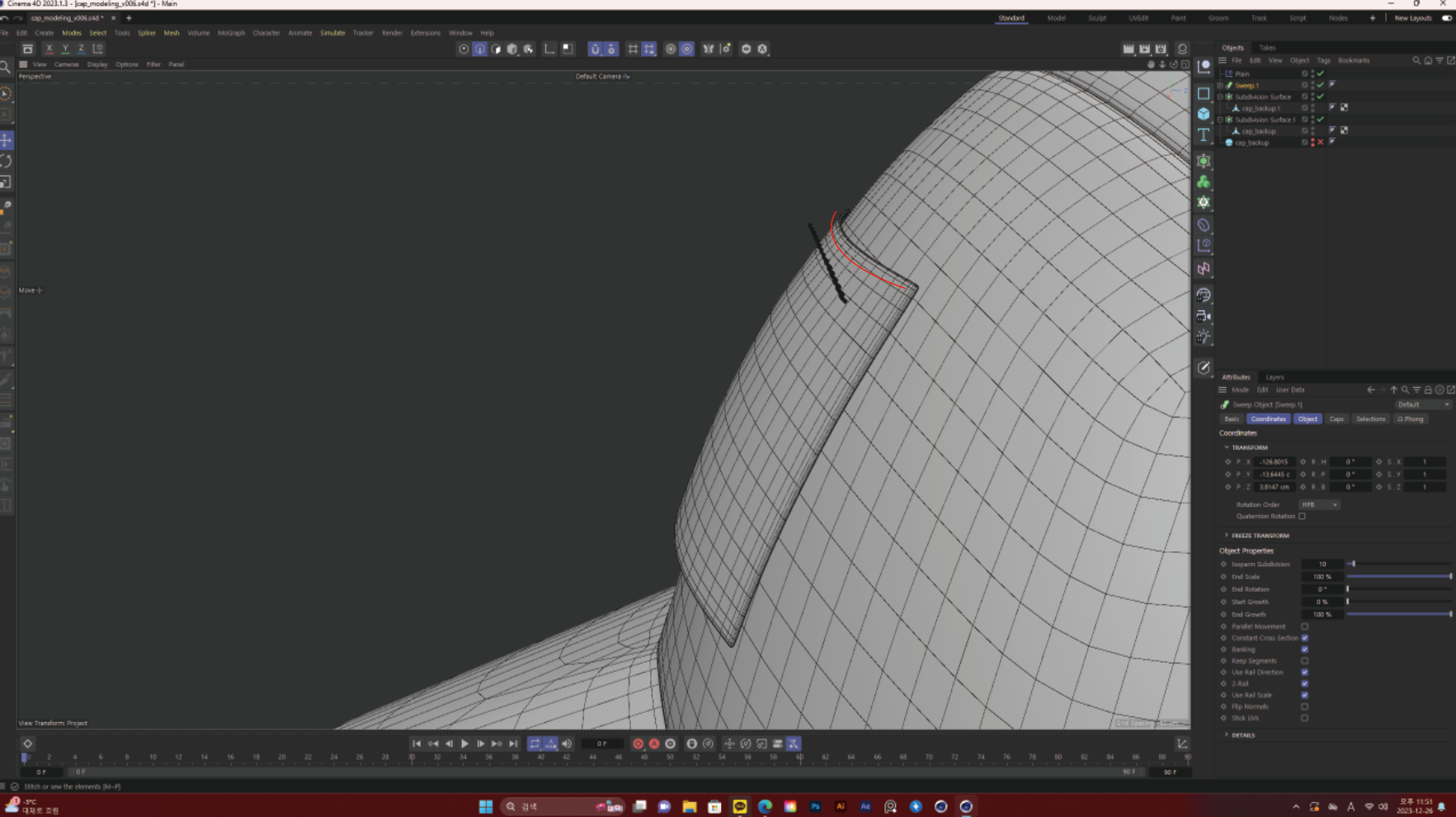Open the Default dropdown in Attributes
Image resolution: width=1456 pixels, height=817 pixels.
(1422, 404)
